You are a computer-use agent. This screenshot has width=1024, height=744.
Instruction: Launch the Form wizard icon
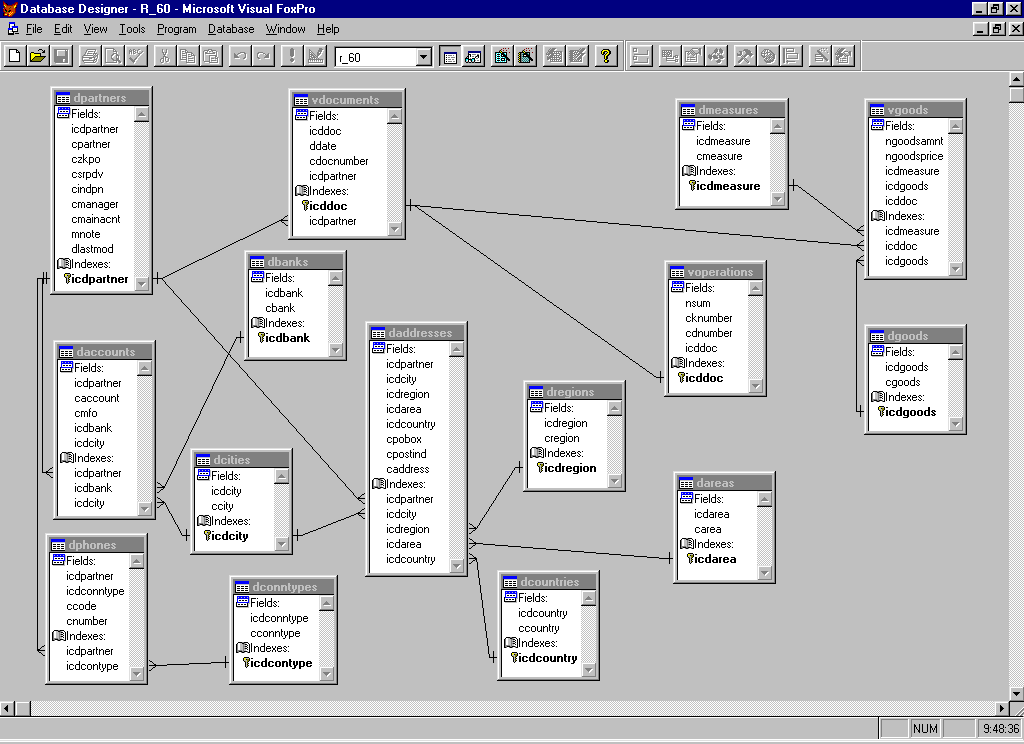pos(502,56)
